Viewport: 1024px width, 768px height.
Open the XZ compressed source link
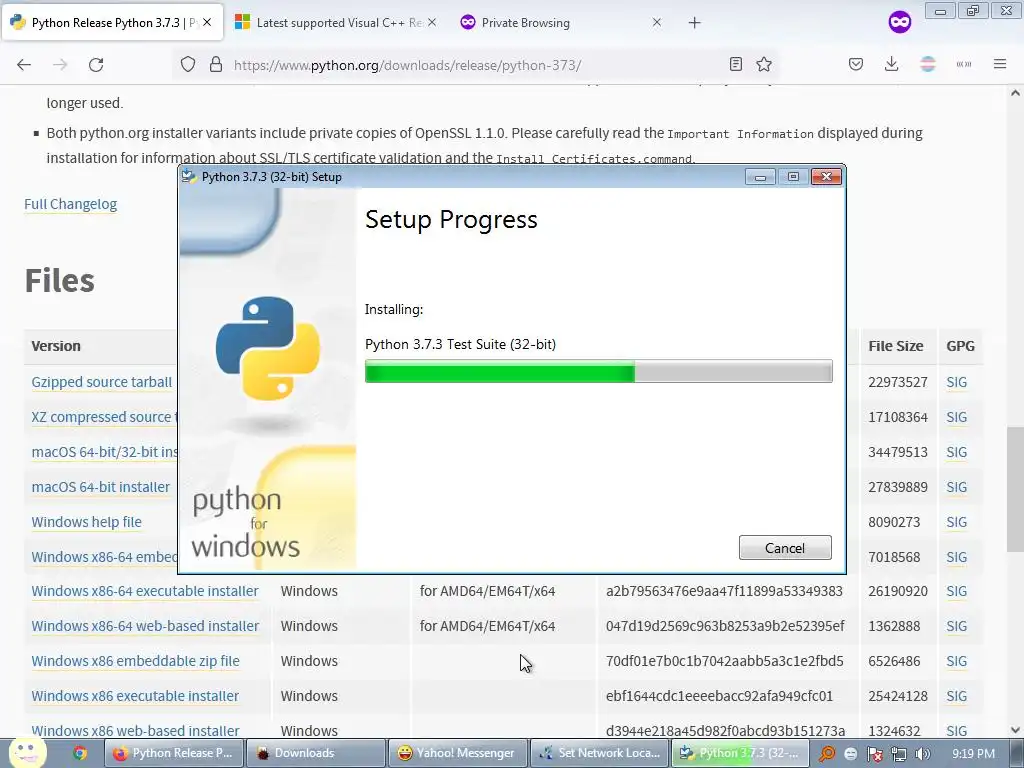(104, 417)
